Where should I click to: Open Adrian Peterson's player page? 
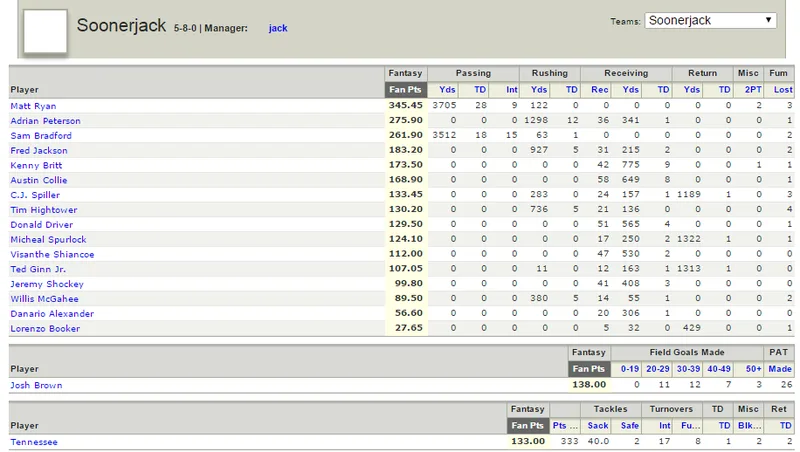tap(45, 121)
